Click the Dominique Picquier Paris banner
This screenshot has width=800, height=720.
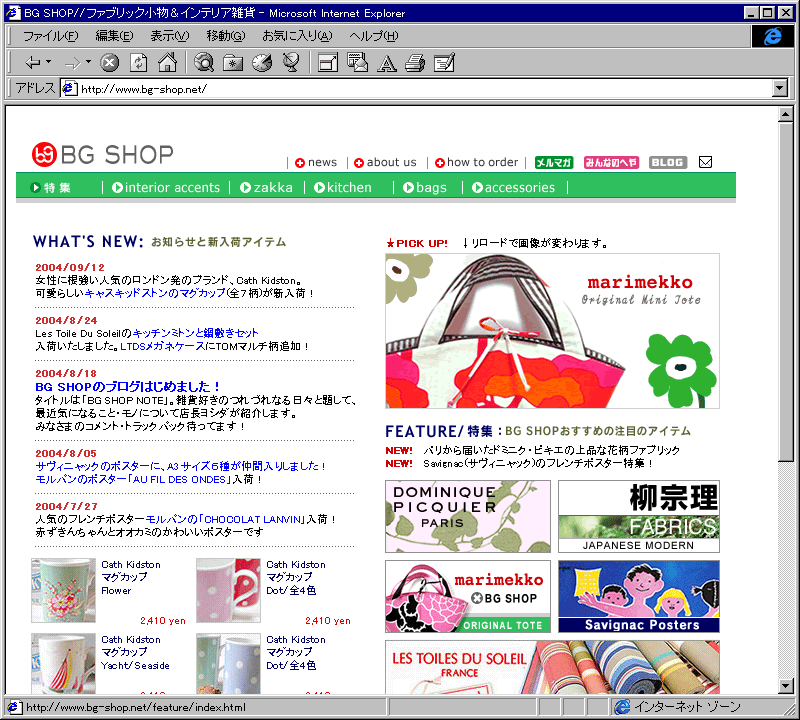[x=468, y=516]
